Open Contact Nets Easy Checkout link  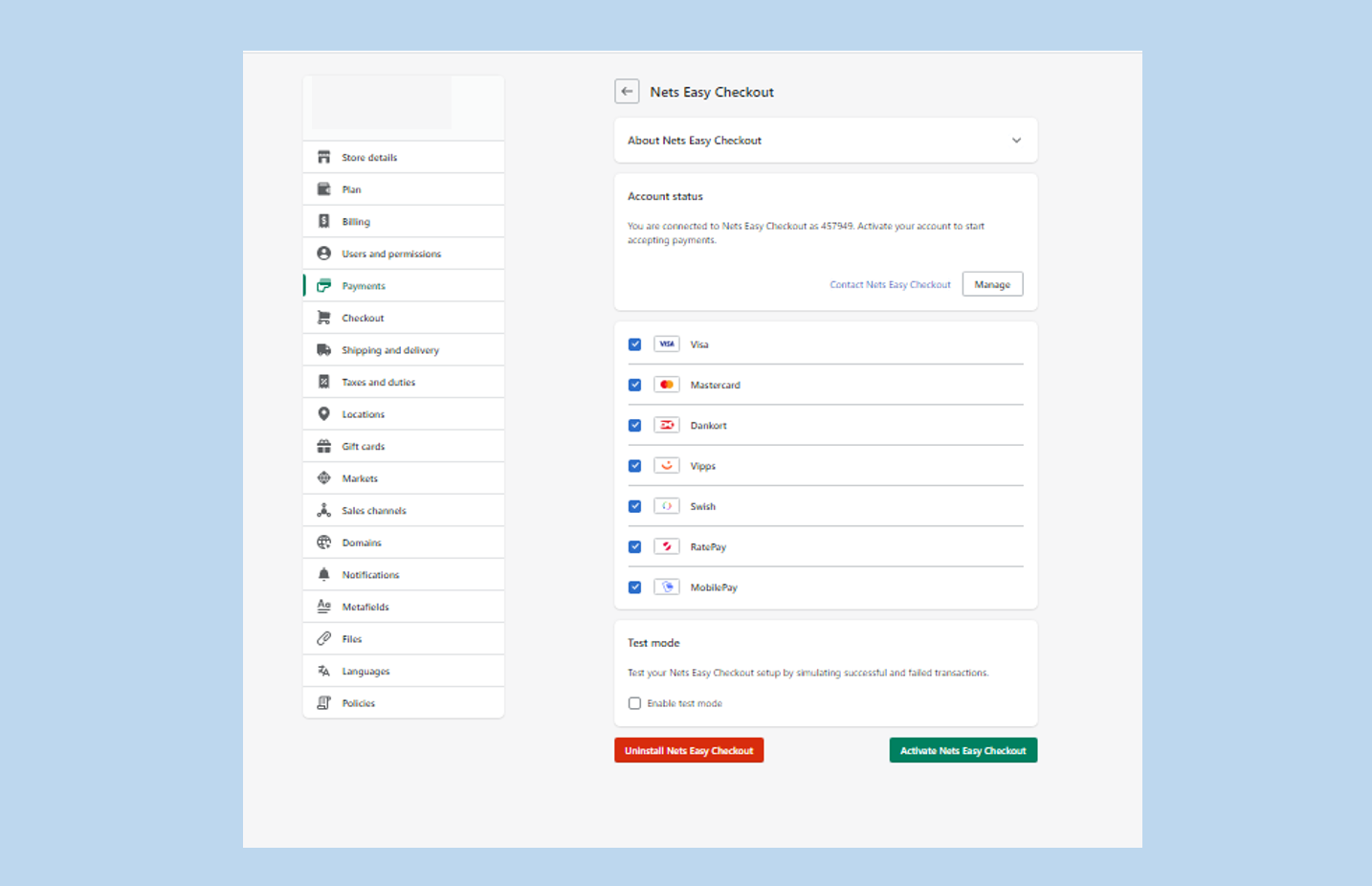pos(890,284)
